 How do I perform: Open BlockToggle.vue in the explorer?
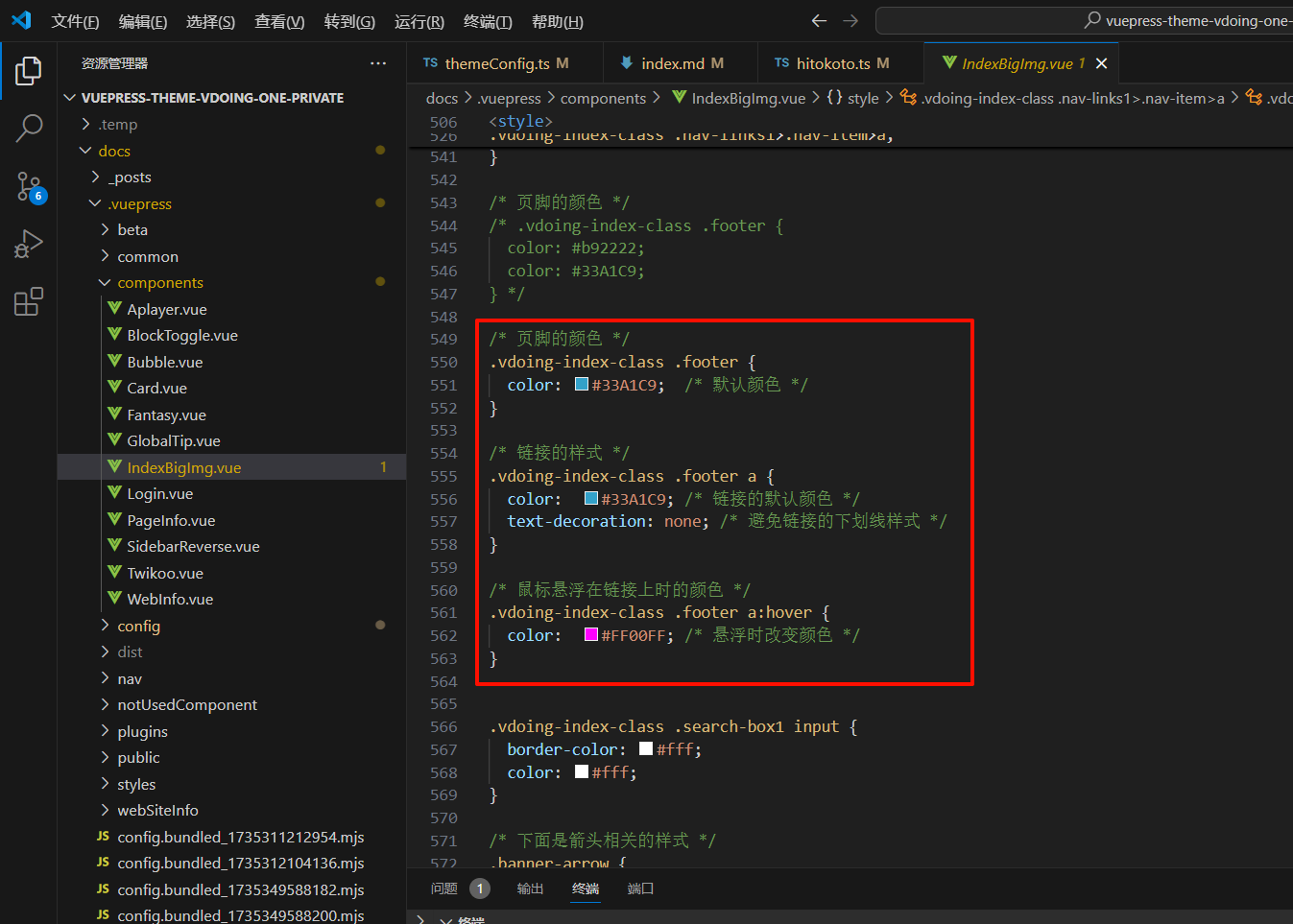pyautogui.click(x=231, y=335)
